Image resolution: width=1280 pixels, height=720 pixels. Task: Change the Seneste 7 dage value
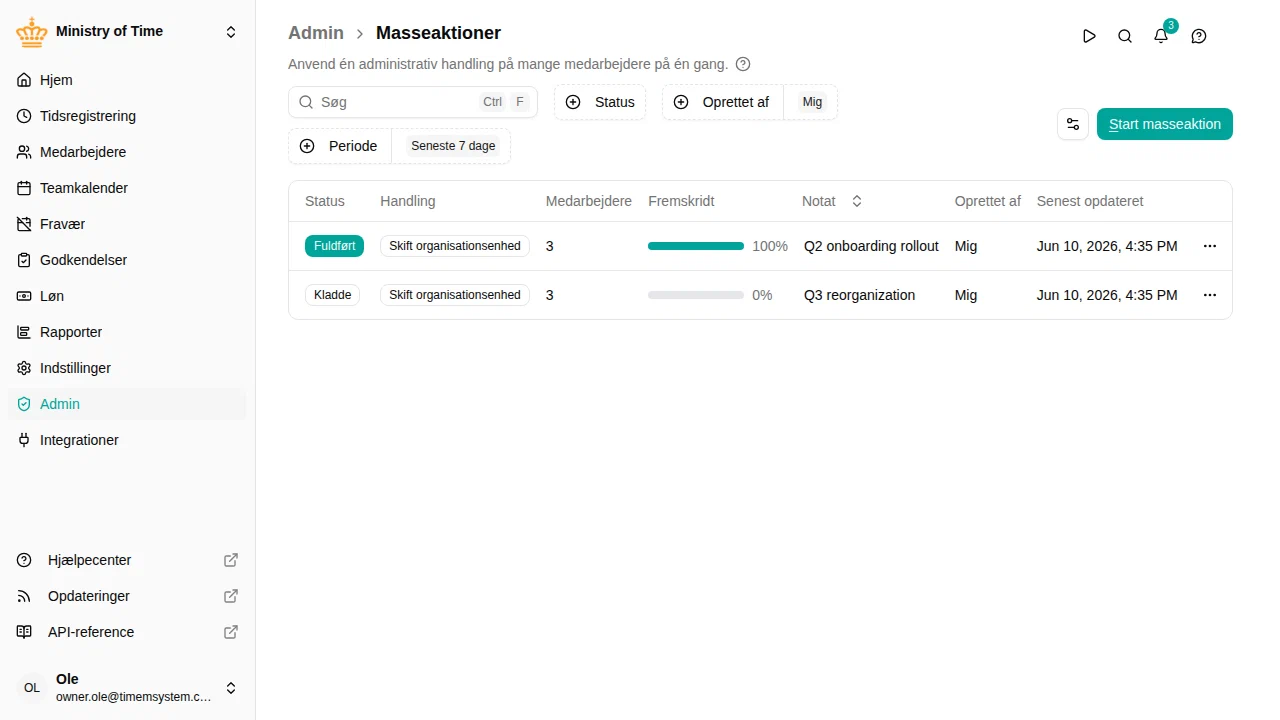453,146
